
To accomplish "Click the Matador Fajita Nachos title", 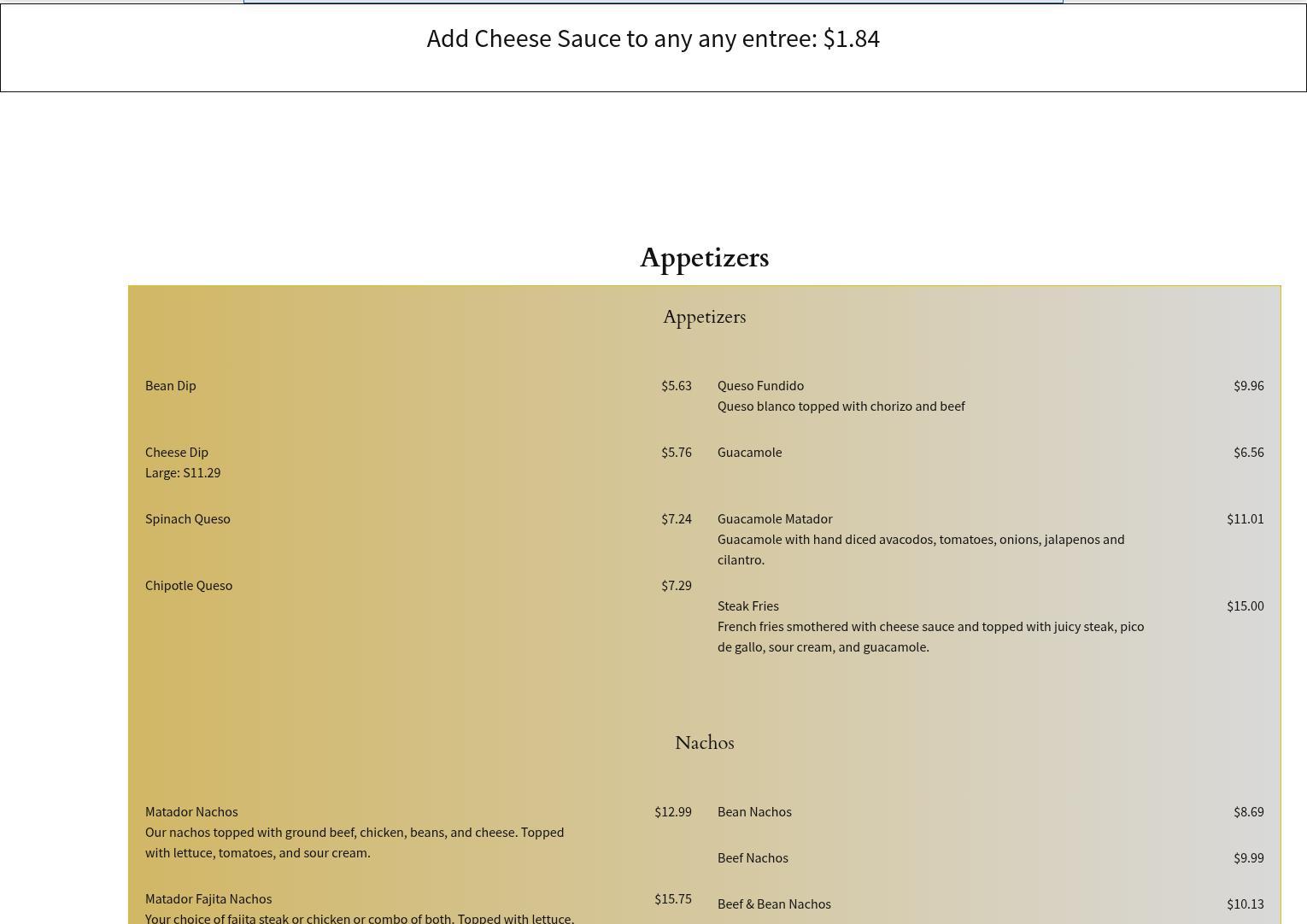I will click(208, 899).
